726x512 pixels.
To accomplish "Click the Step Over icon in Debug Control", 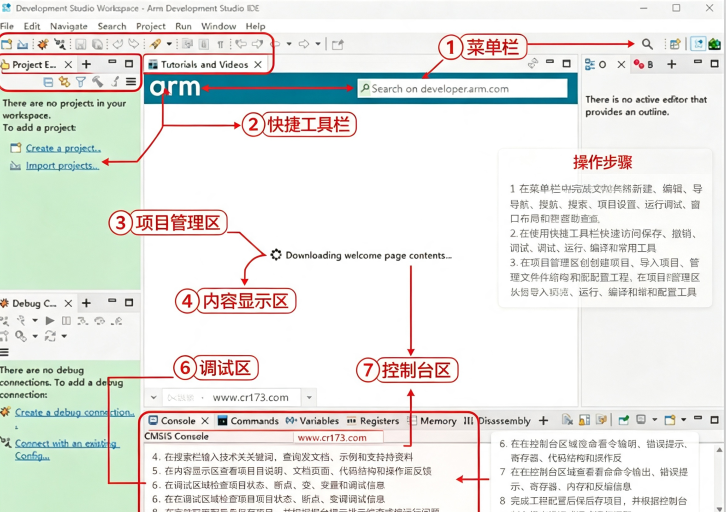I will tap(100, 320).
